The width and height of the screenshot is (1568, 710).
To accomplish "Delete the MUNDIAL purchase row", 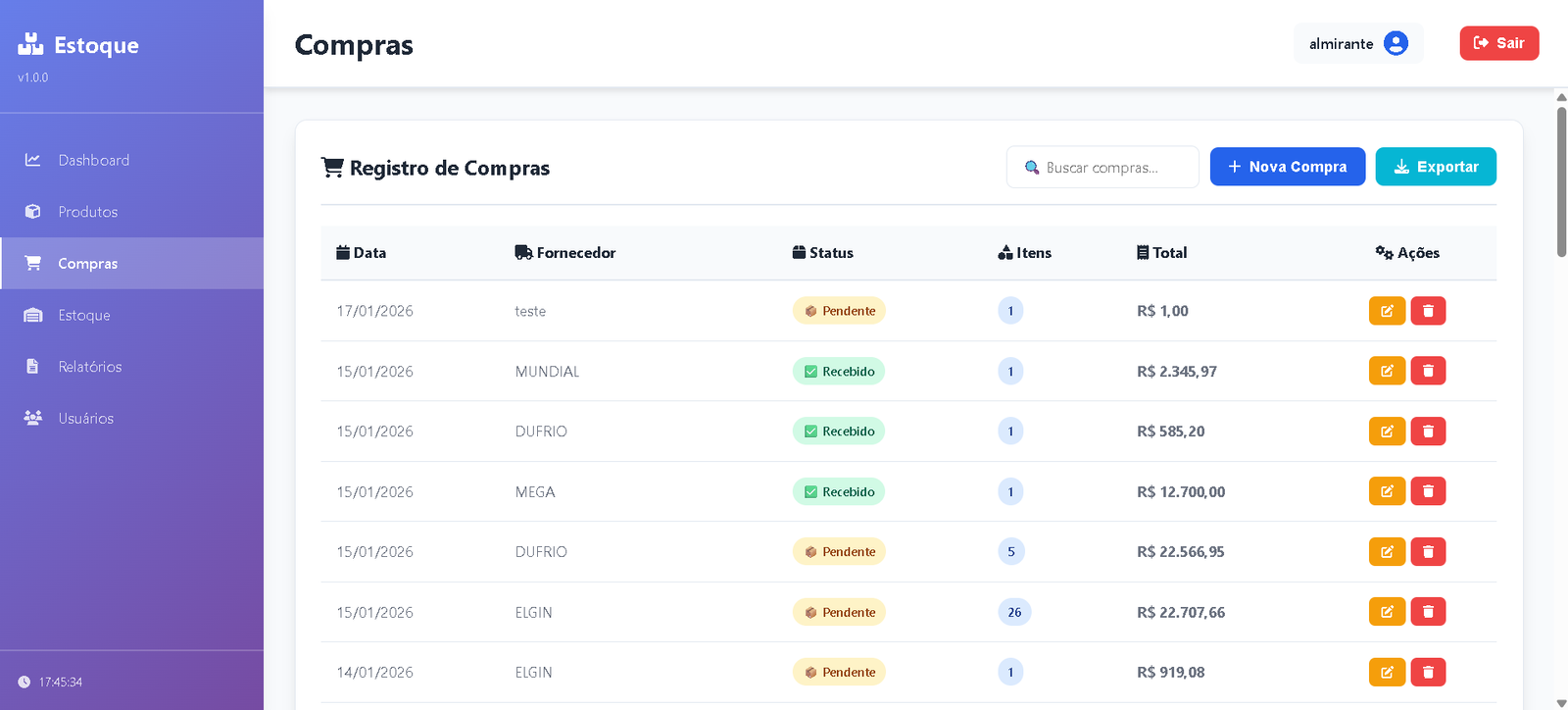I will [1428, 371].
